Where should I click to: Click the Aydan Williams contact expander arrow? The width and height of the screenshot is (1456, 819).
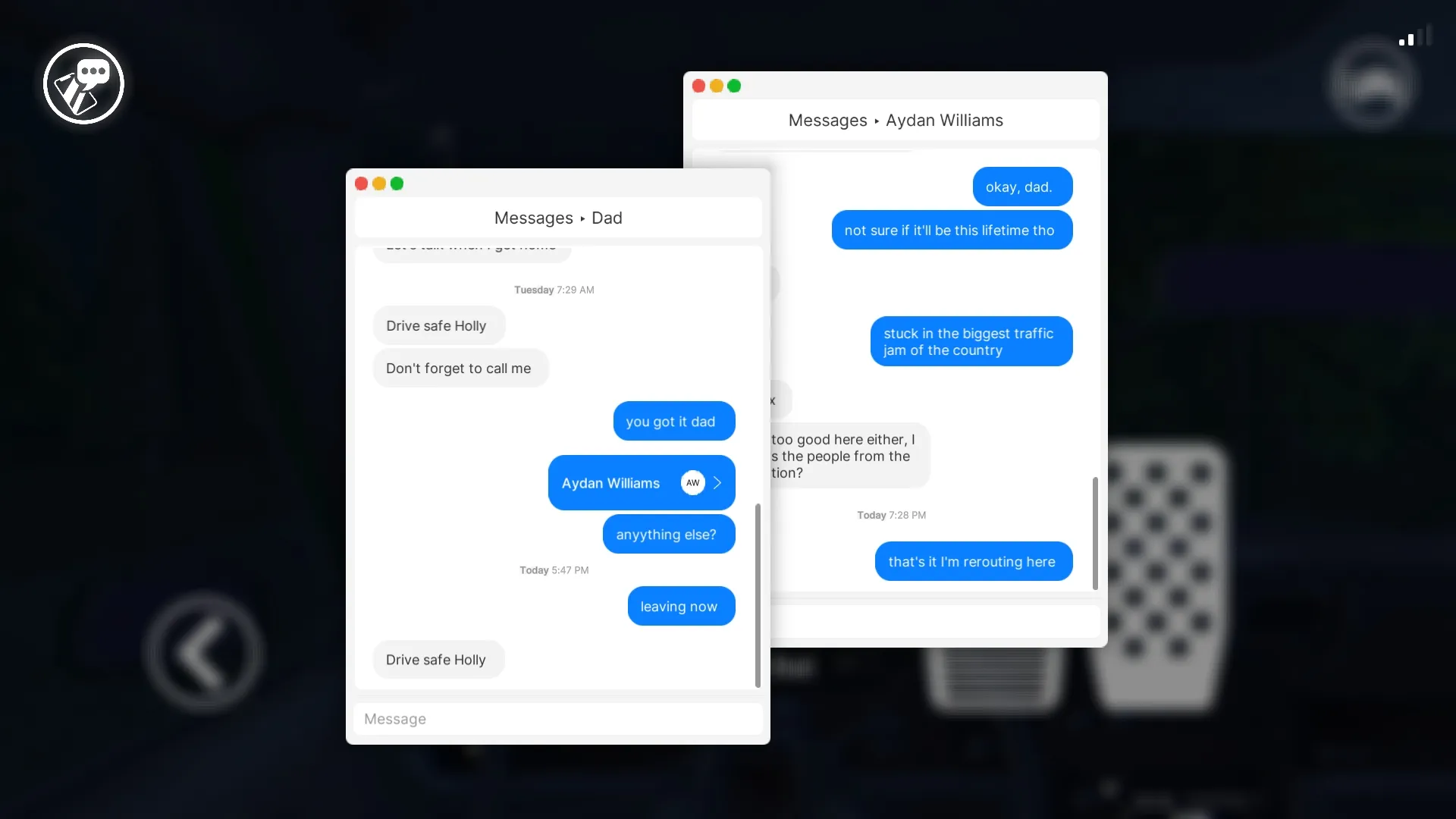718,482
